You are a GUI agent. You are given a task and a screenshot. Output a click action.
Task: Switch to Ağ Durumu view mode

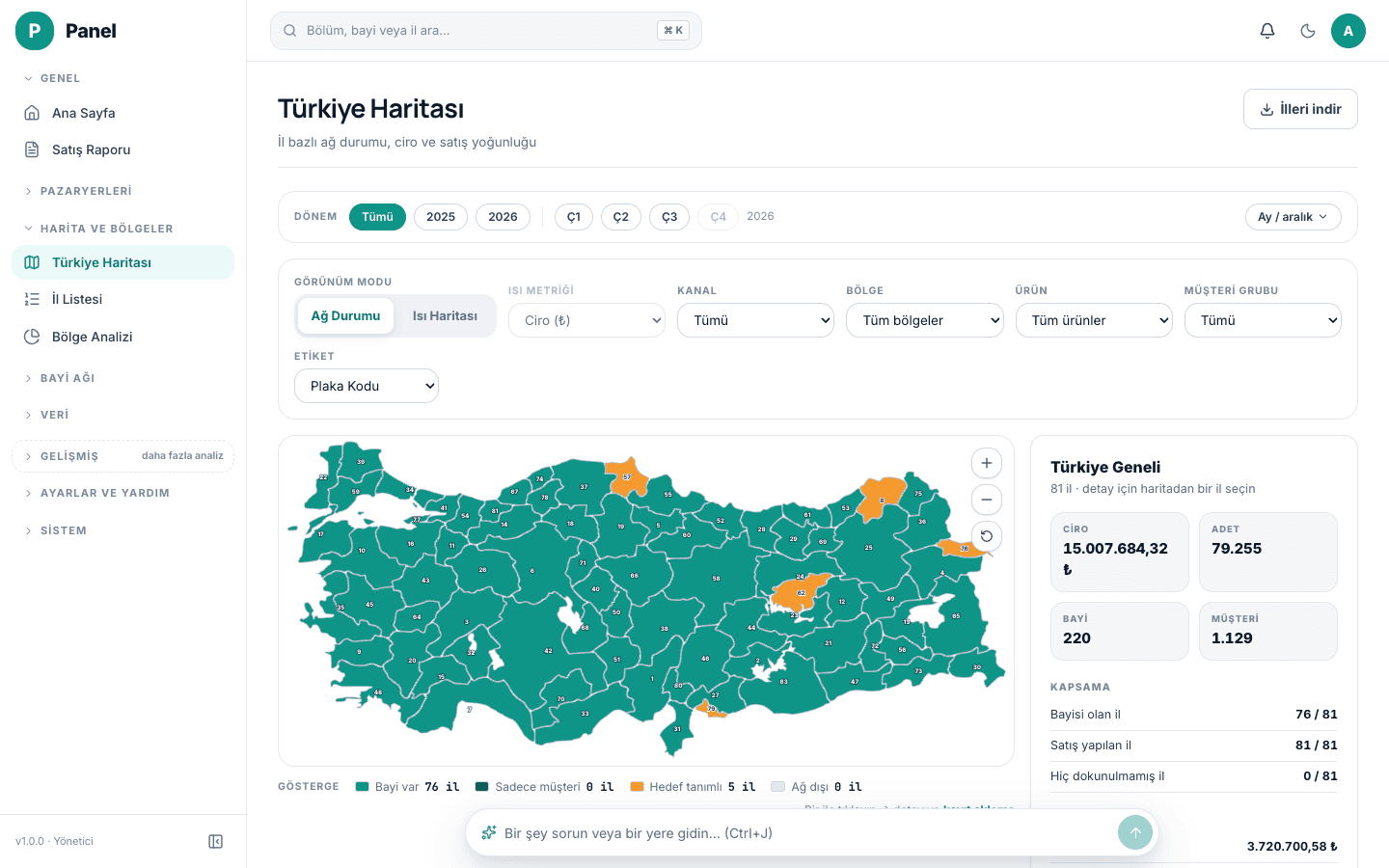coord(345,315)
